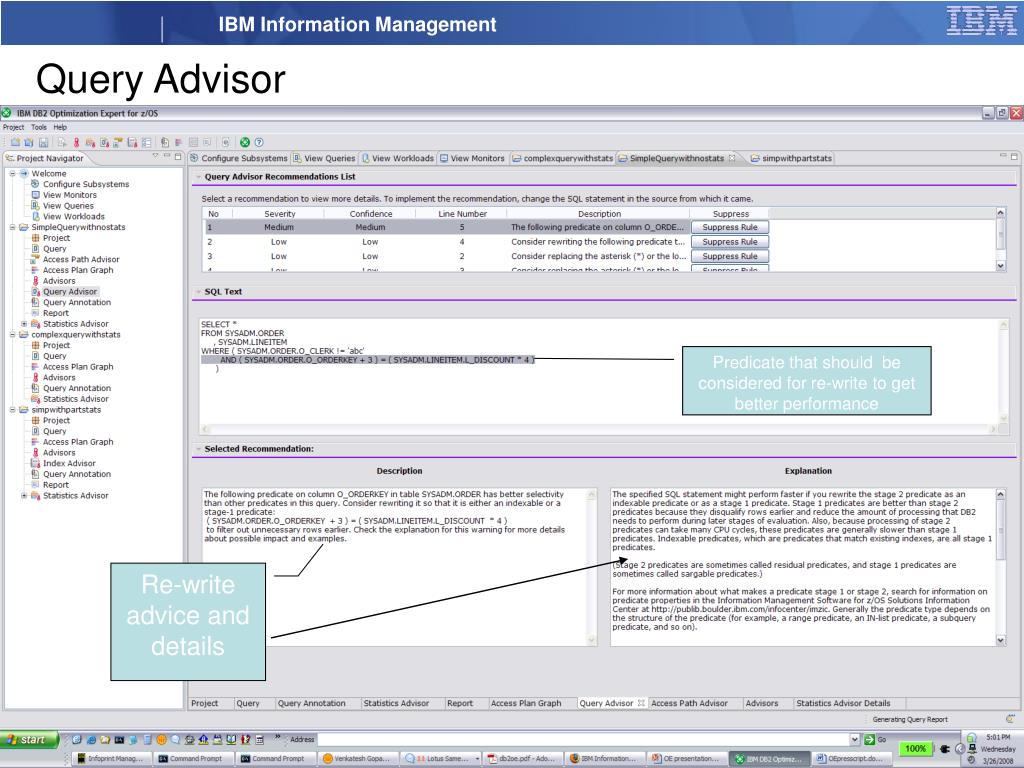Image resolution: width=1024 pixels, height=768 pixels.
Task: Click Suppress Rule for recommendation 3
Action: (729, 256)
